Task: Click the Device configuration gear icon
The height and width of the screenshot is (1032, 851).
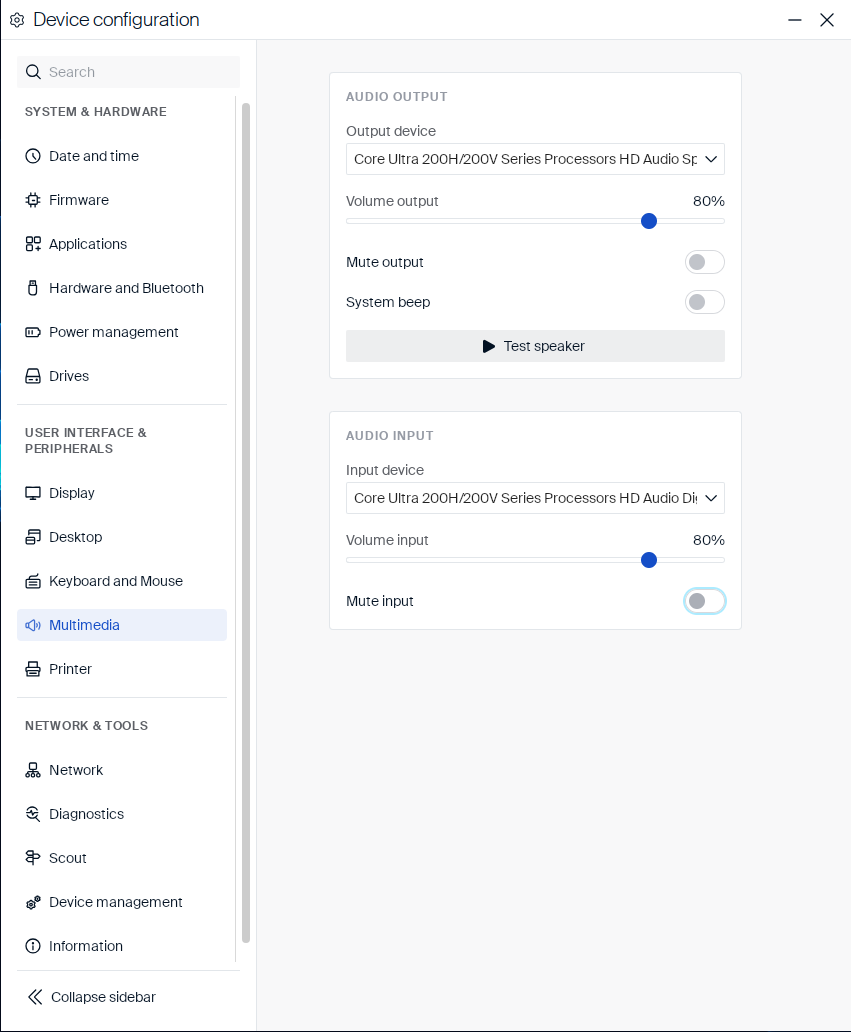Action: (x=17, y=20)
